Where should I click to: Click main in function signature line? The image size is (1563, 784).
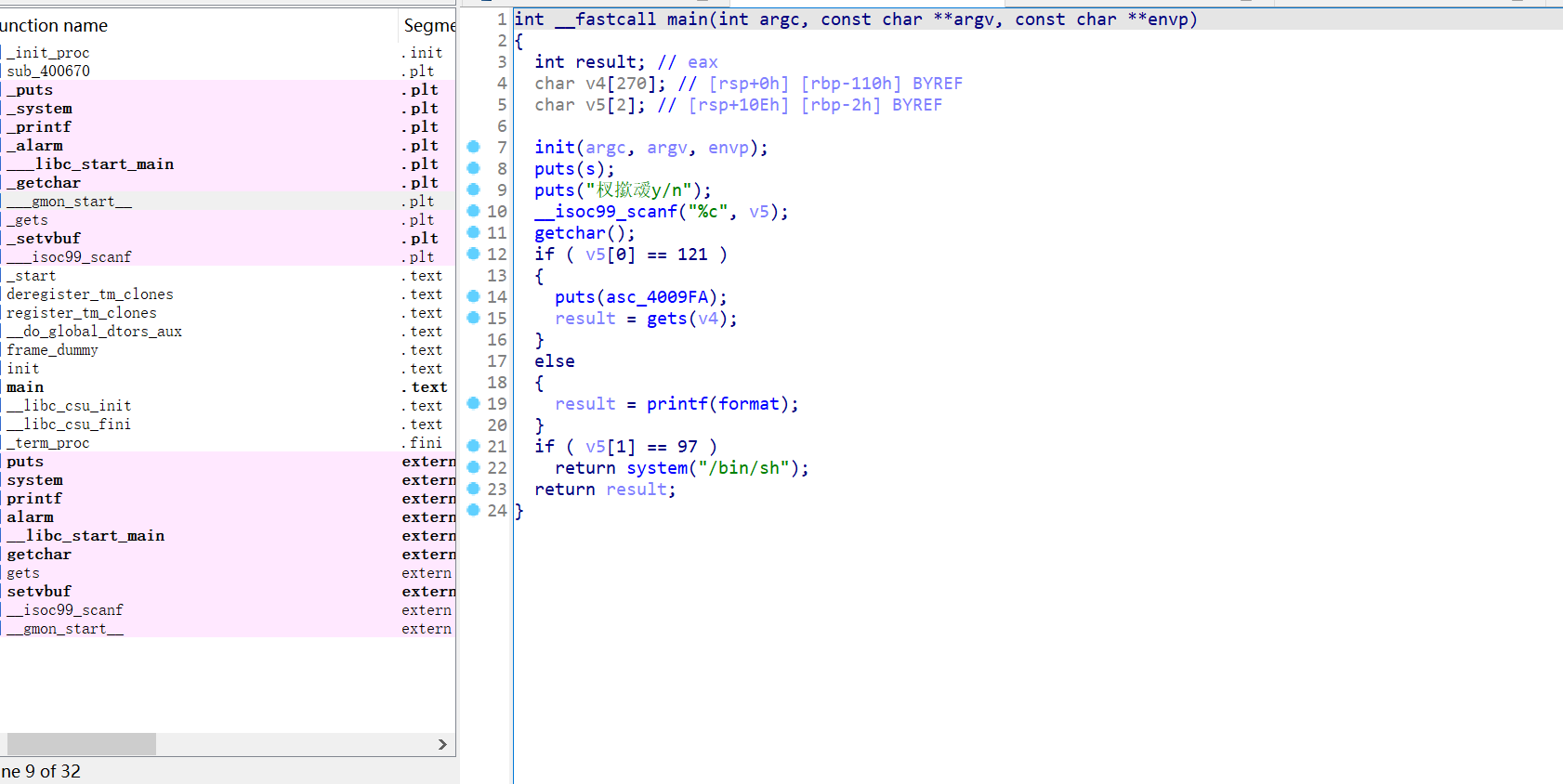[x=687, y=20]
